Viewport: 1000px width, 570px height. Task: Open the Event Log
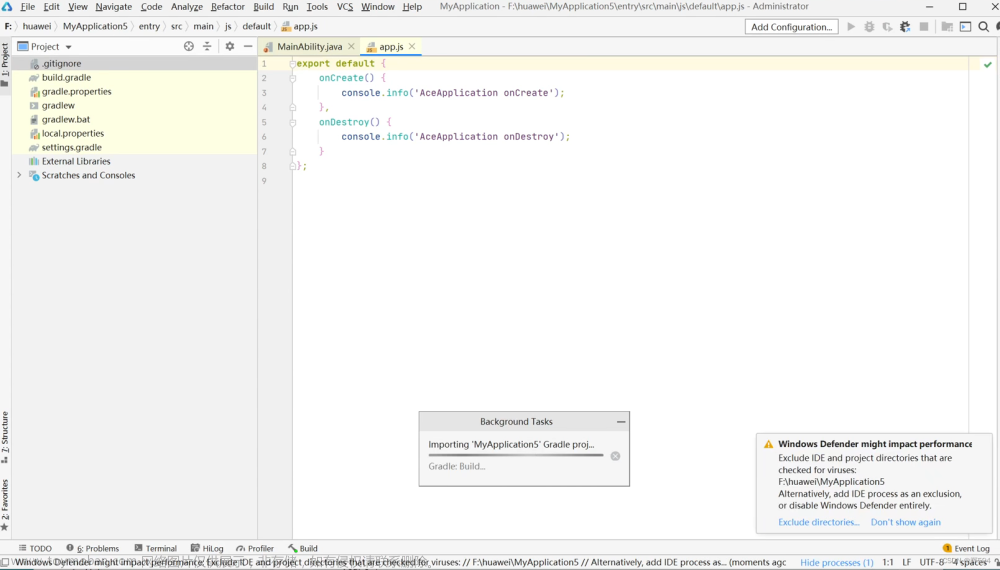(x=966, y=548)
